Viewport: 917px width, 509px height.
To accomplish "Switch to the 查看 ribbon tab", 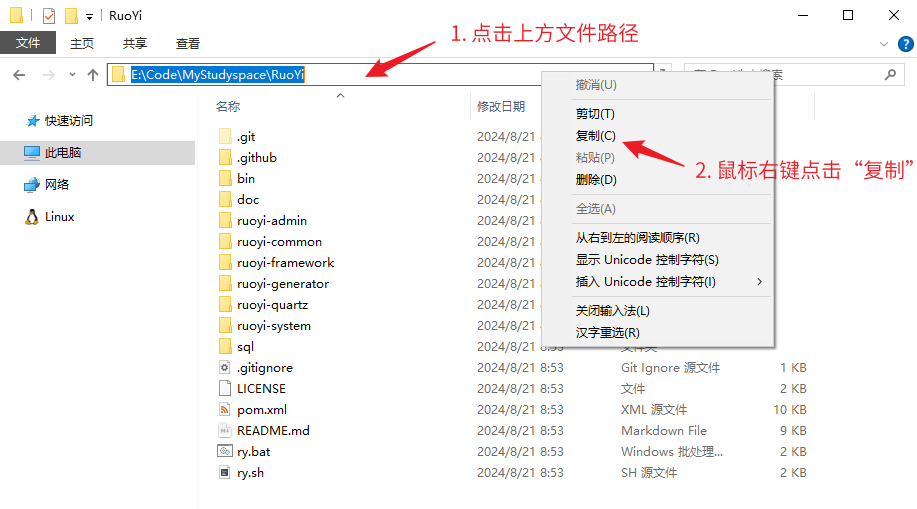I will (x=188, y=44).
